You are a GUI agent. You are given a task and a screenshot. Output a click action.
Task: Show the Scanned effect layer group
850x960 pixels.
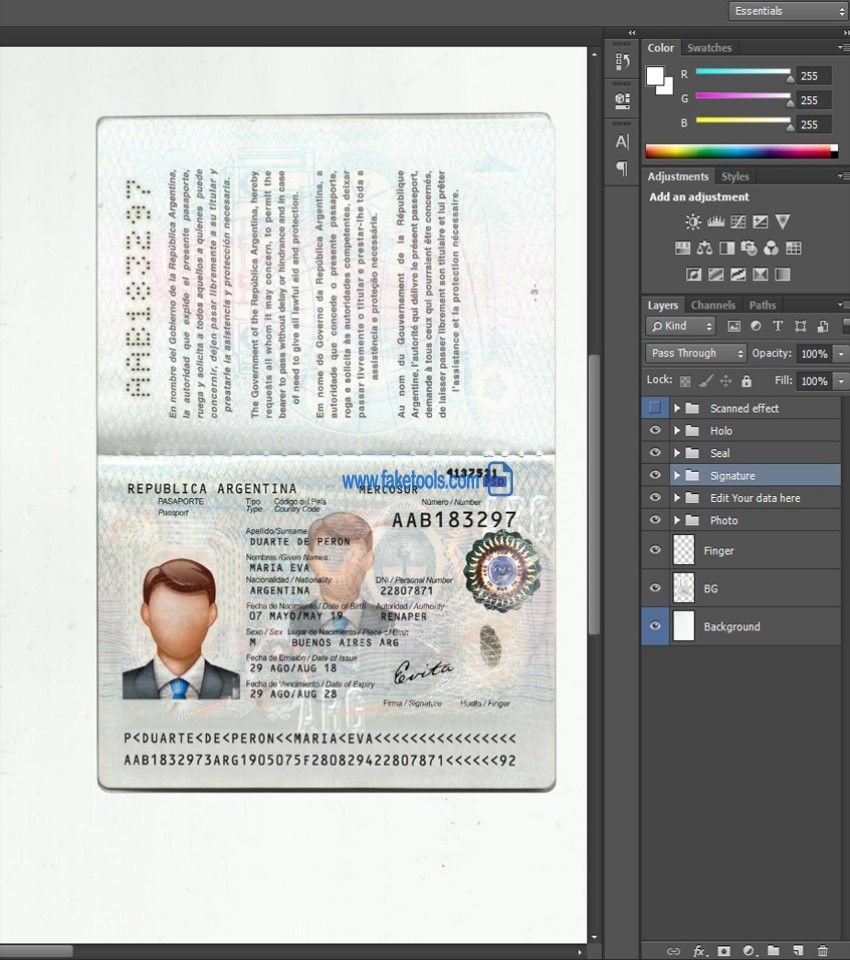point(655,408)
